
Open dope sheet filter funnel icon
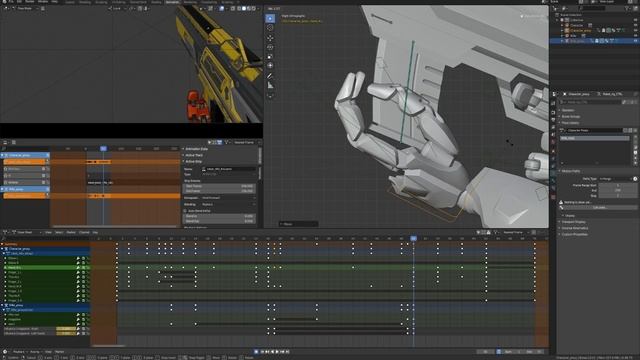pyautogui.click(x=496, y=232)
